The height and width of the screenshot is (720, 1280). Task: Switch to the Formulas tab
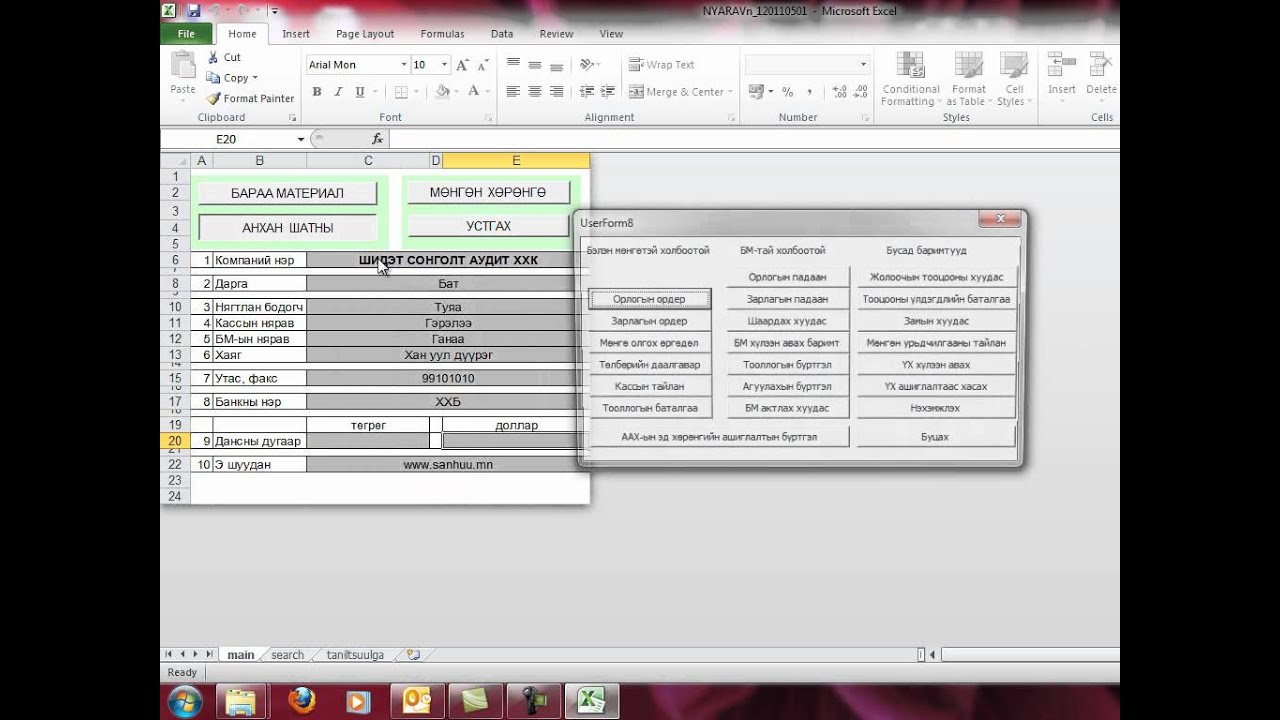(442, 33)
